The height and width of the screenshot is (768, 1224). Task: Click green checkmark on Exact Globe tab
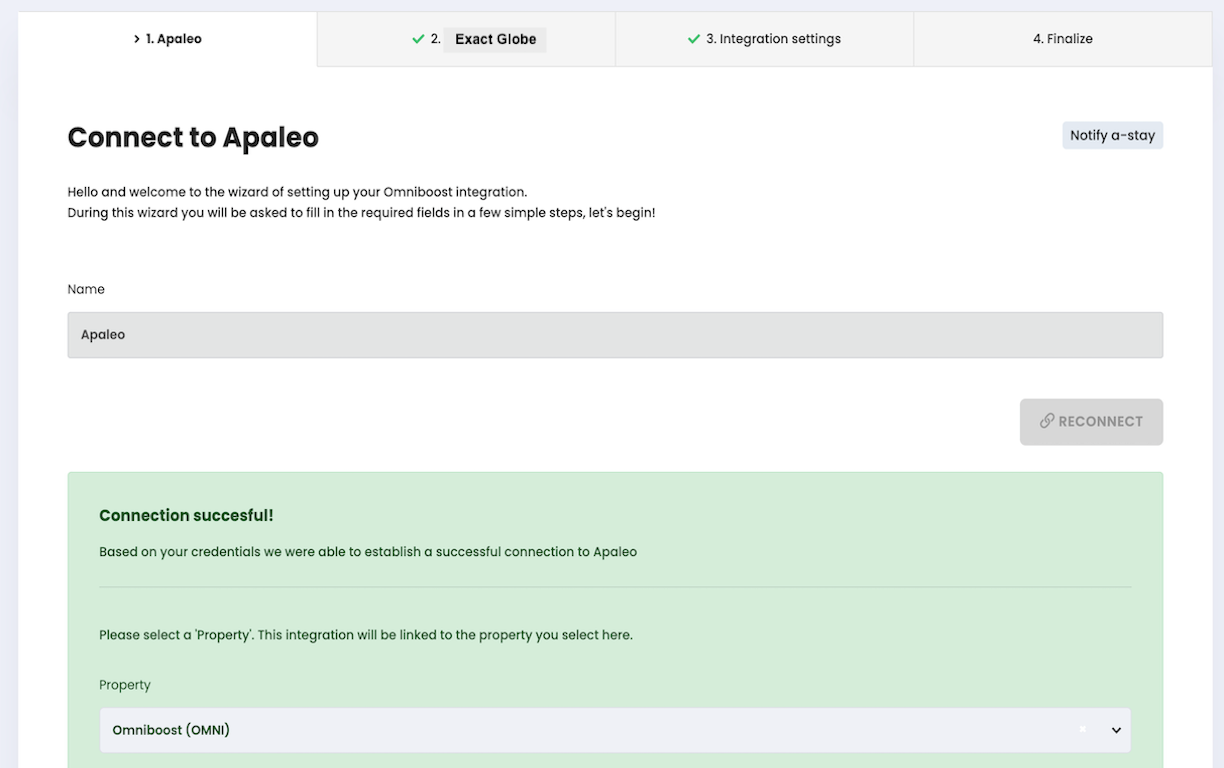point(418,39)
